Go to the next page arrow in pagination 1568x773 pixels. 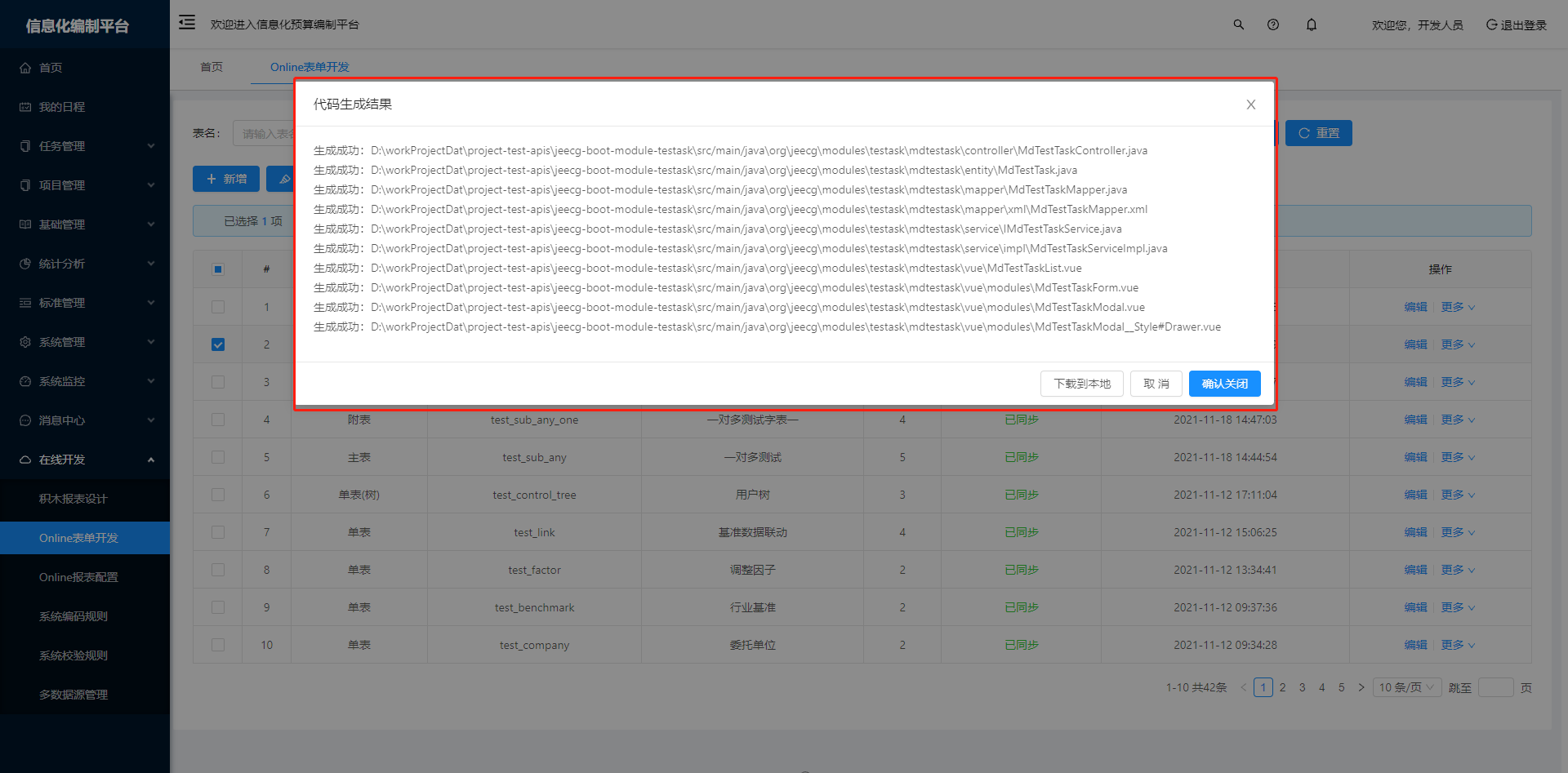(x=1361, y=687)
